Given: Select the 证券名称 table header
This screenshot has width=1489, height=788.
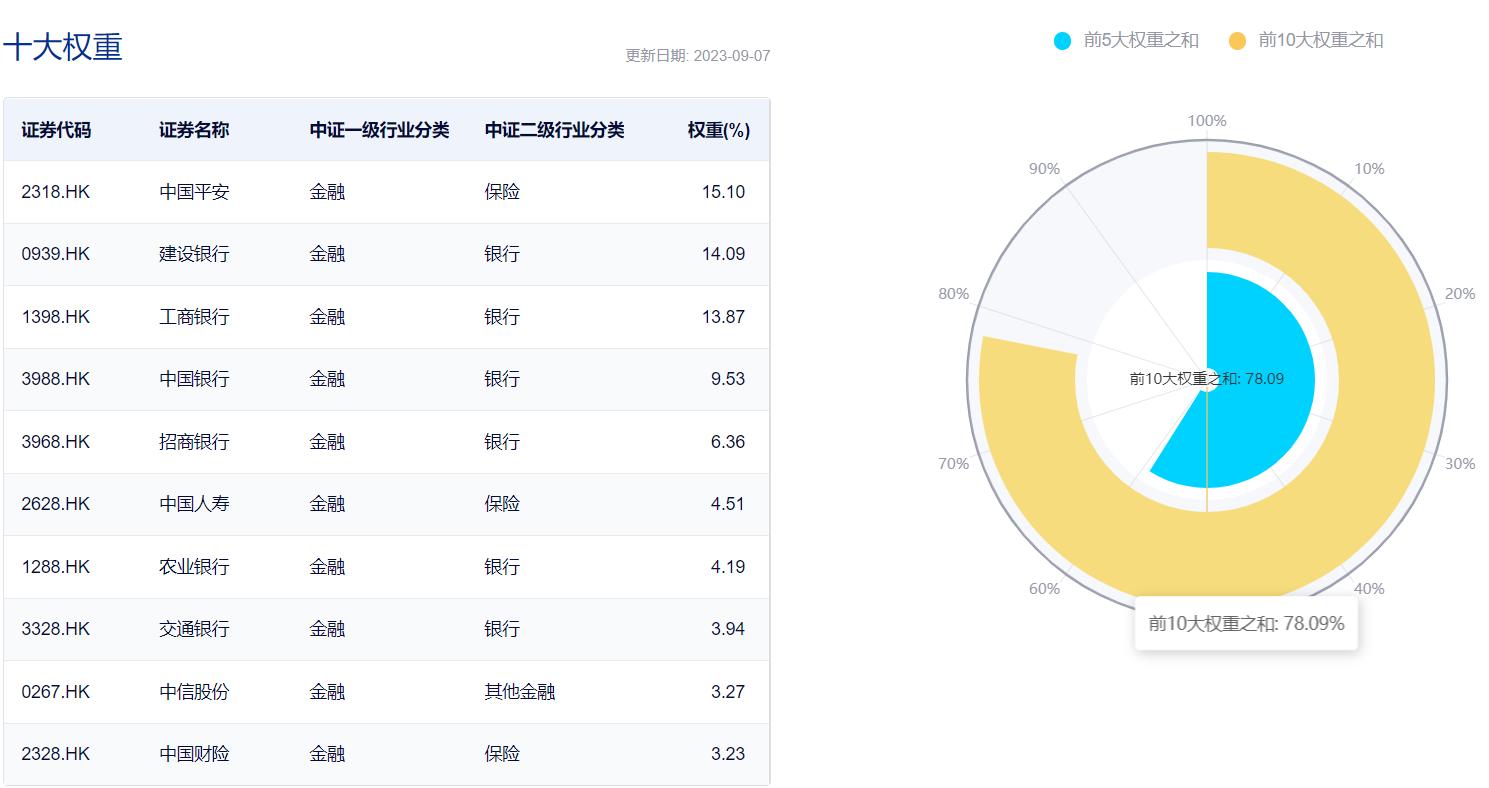Looking at the screenshot, I should point(193,130).
